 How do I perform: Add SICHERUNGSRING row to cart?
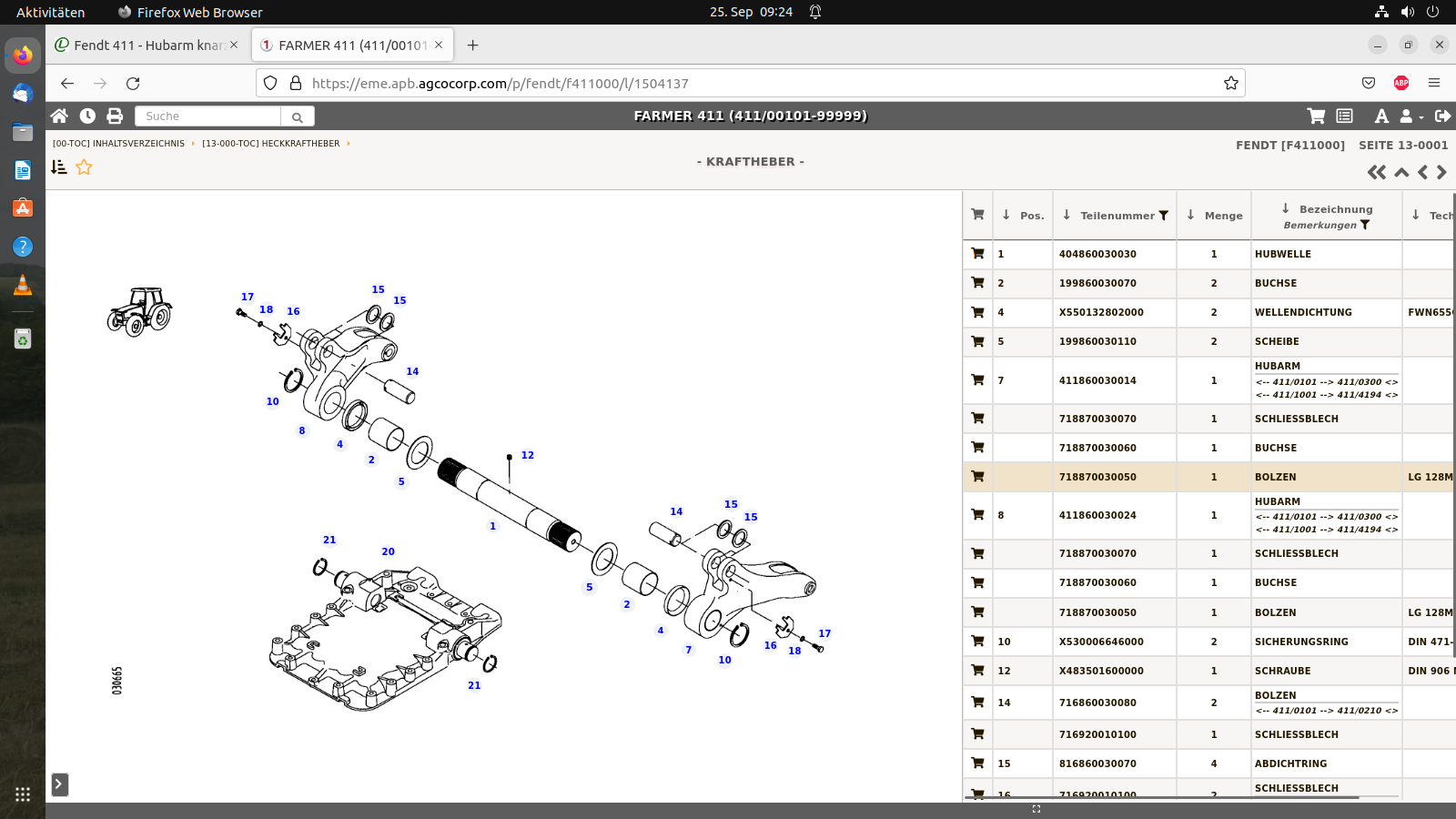tap(977, 642)
